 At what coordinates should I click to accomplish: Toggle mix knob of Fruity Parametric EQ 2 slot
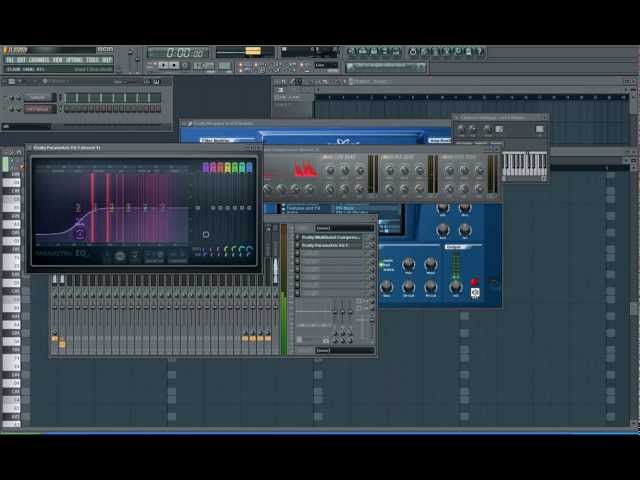(x=371, y=245)
